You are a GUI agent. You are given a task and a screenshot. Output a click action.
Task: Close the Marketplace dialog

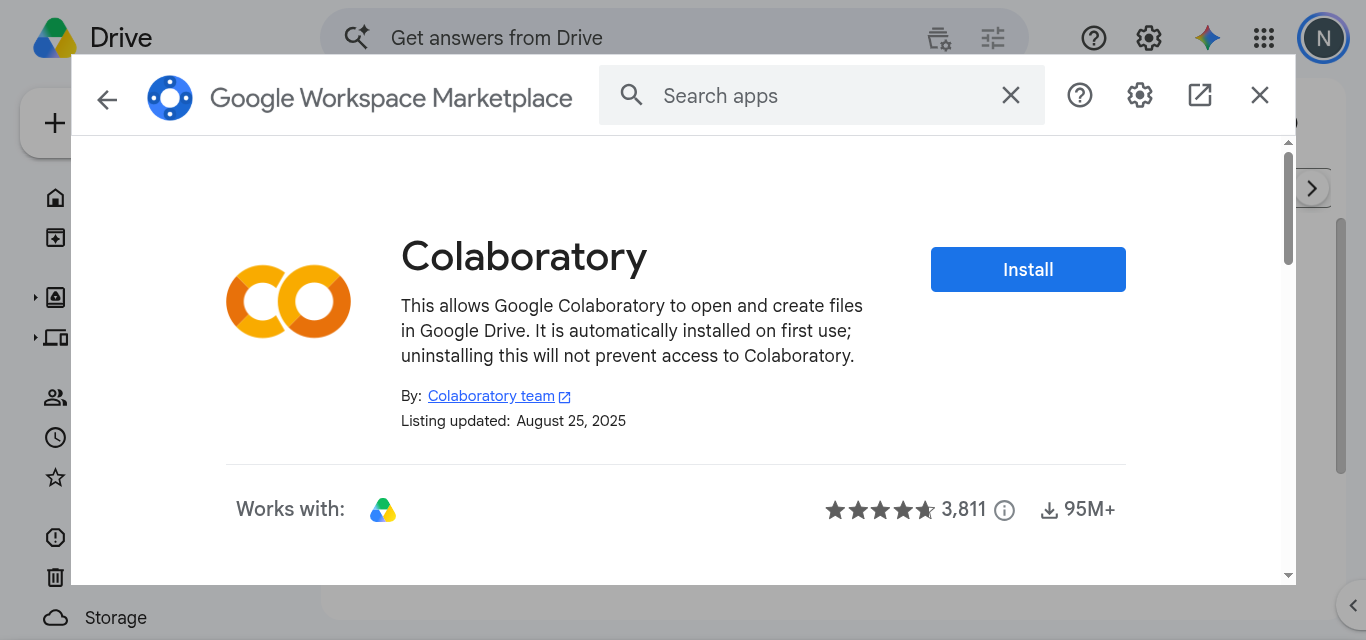coord(1260,95)
